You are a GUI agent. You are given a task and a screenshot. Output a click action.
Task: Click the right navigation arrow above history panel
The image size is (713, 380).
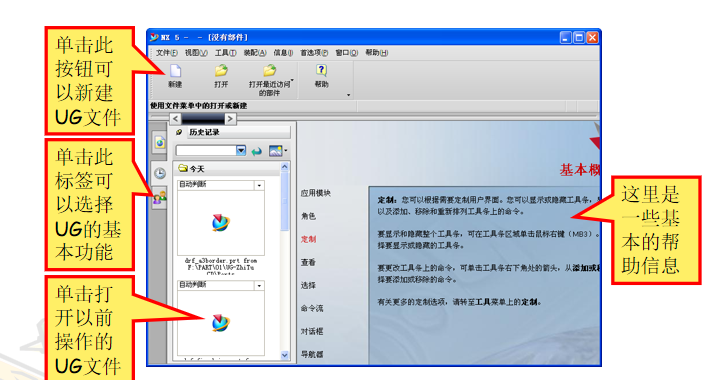(231, 119)
